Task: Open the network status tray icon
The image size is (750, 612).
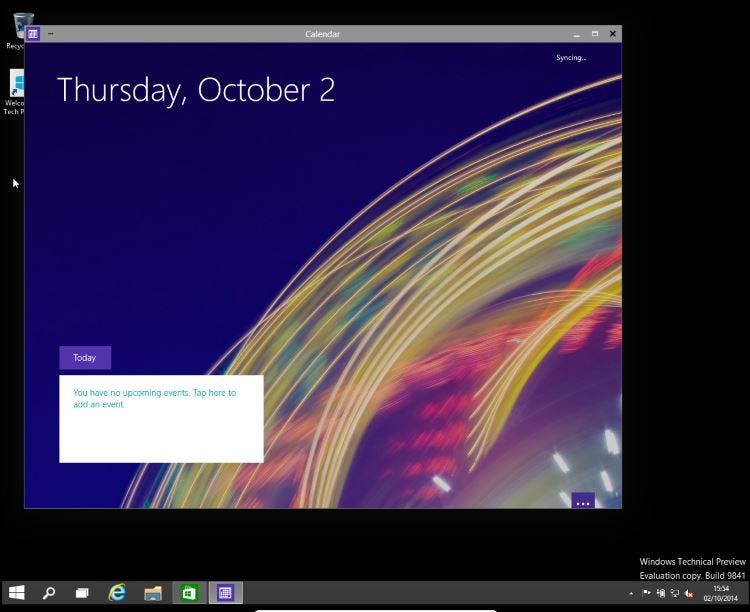Action: tap(675, 593)
